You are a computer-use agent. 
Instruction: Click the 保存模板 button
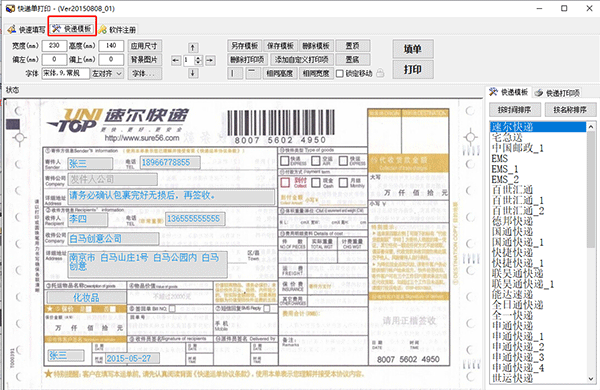(x=280, y=46)
